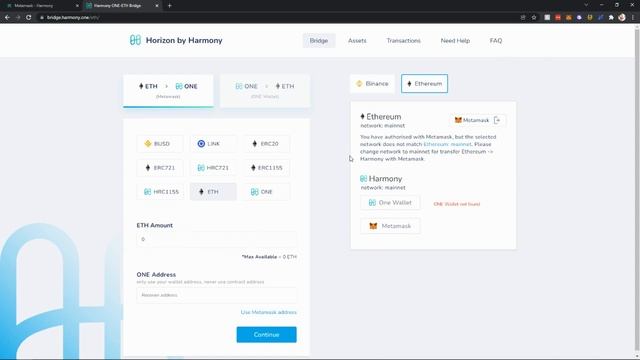The image size is (640, 360).
Task: Select ETH to ONE direction tab
Action: click(x=168, y=91)
